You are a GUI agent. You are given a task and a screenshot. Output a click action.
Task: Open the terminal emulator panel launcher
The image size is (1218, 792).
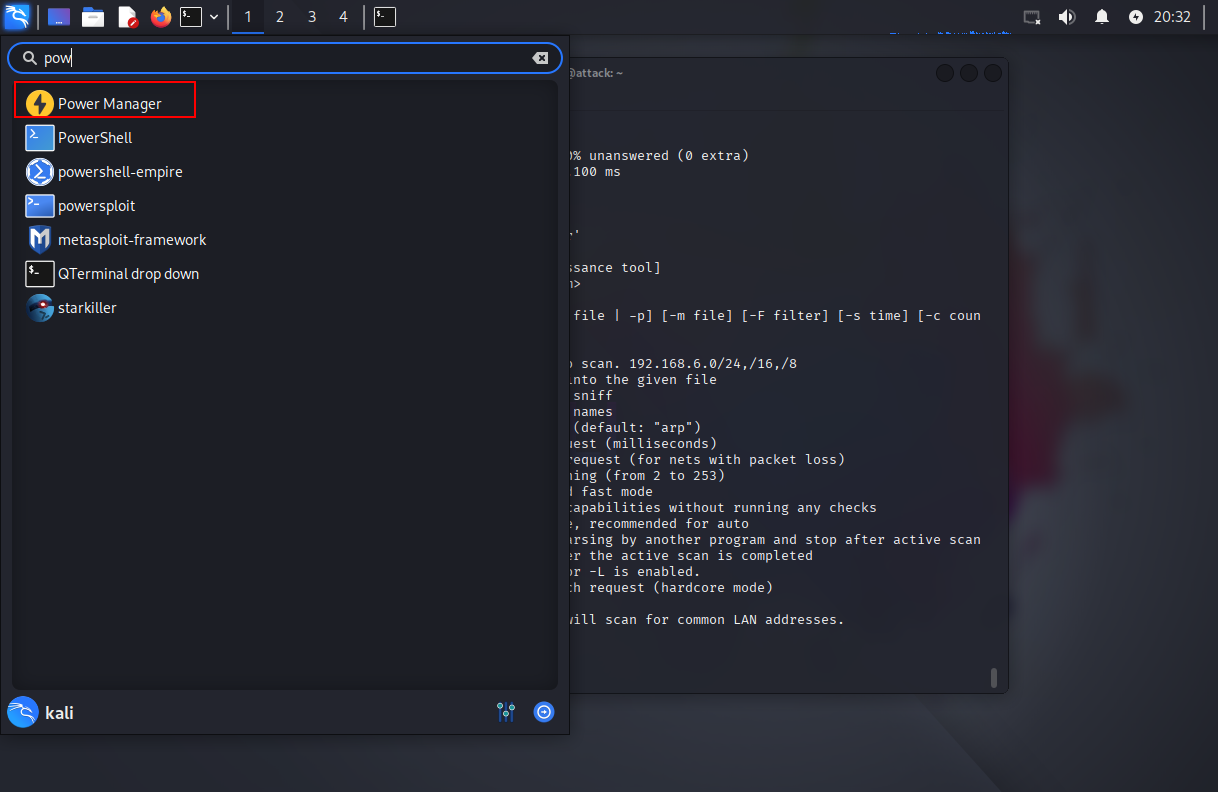(191, 16)
